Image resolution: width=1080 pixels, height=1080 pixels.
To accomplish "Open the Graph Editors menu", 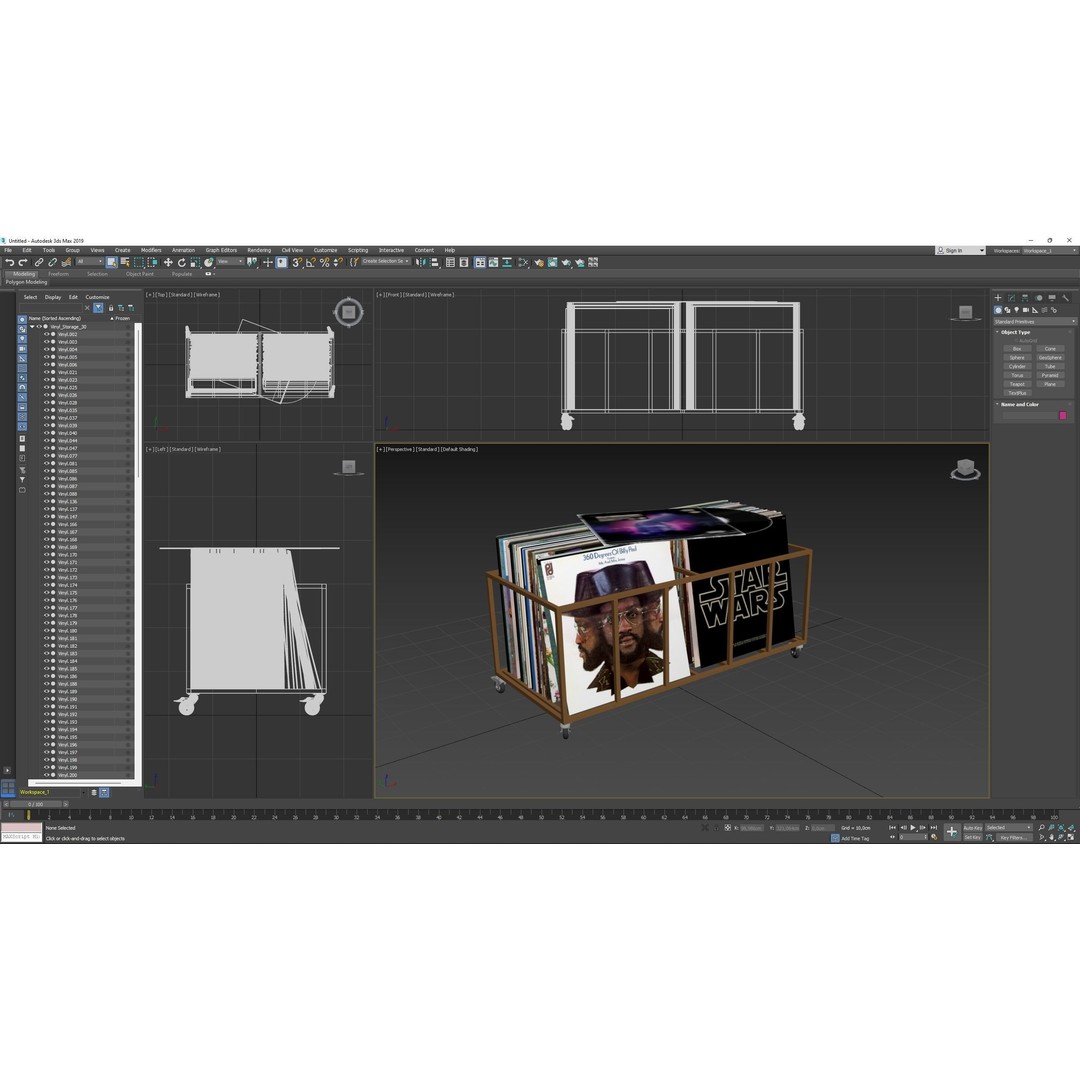I will [x=221, y=250].
